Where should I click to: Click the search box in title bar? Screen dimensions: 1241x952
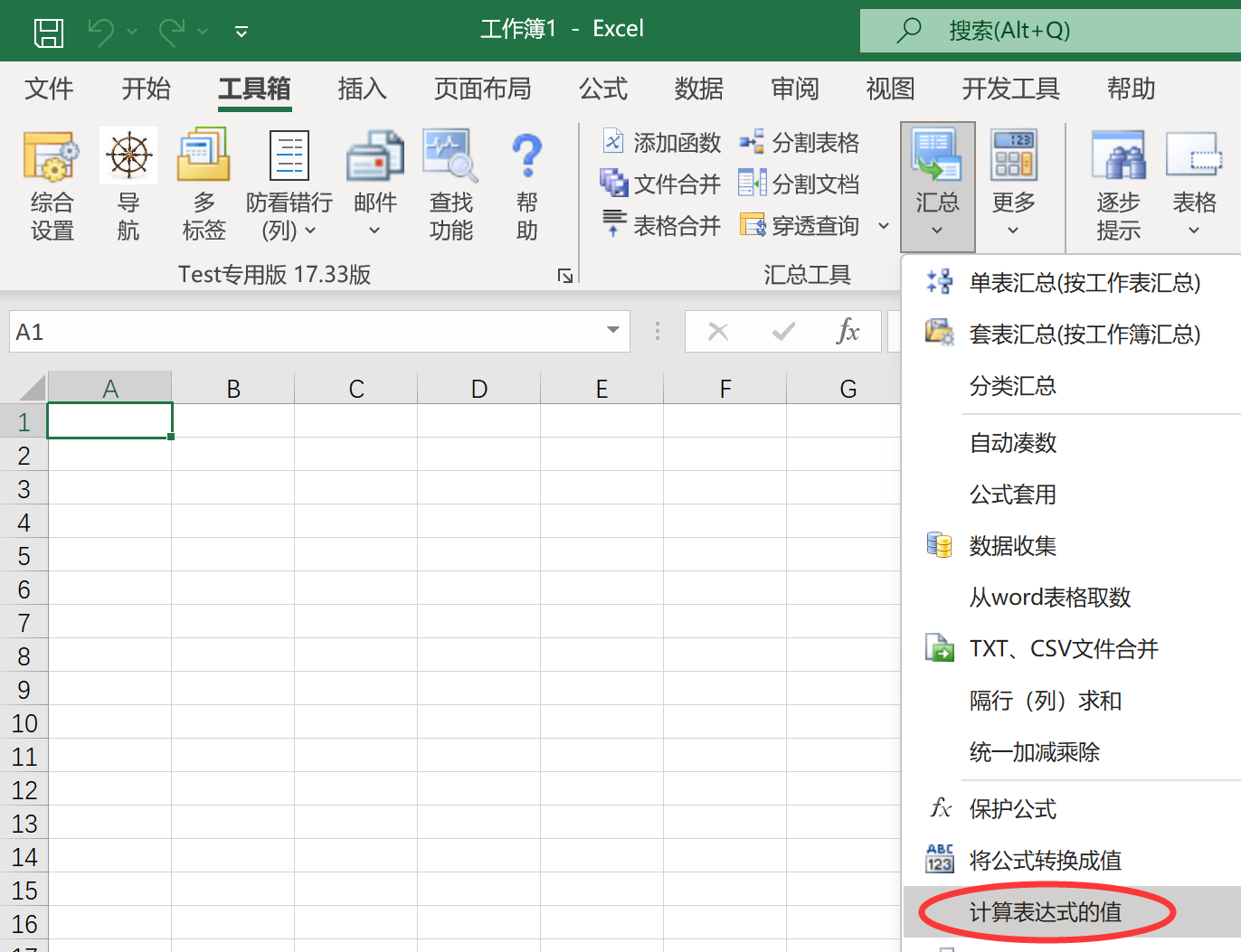pyautogui.click(x=1049, y=31)
